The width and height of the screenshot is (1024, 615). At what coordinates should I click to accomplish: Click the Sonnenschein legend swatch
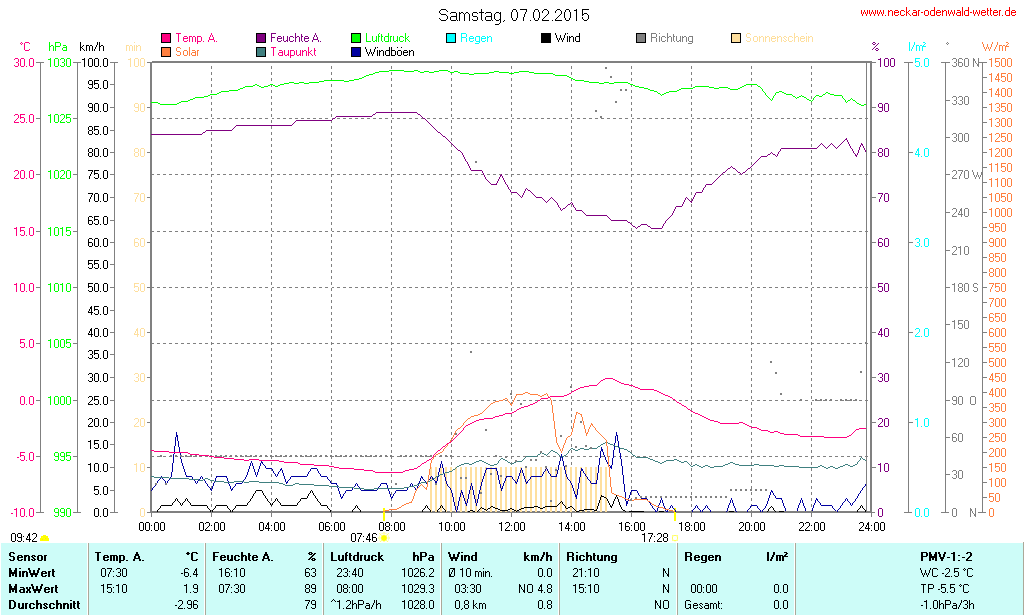[x=736, y=38]
